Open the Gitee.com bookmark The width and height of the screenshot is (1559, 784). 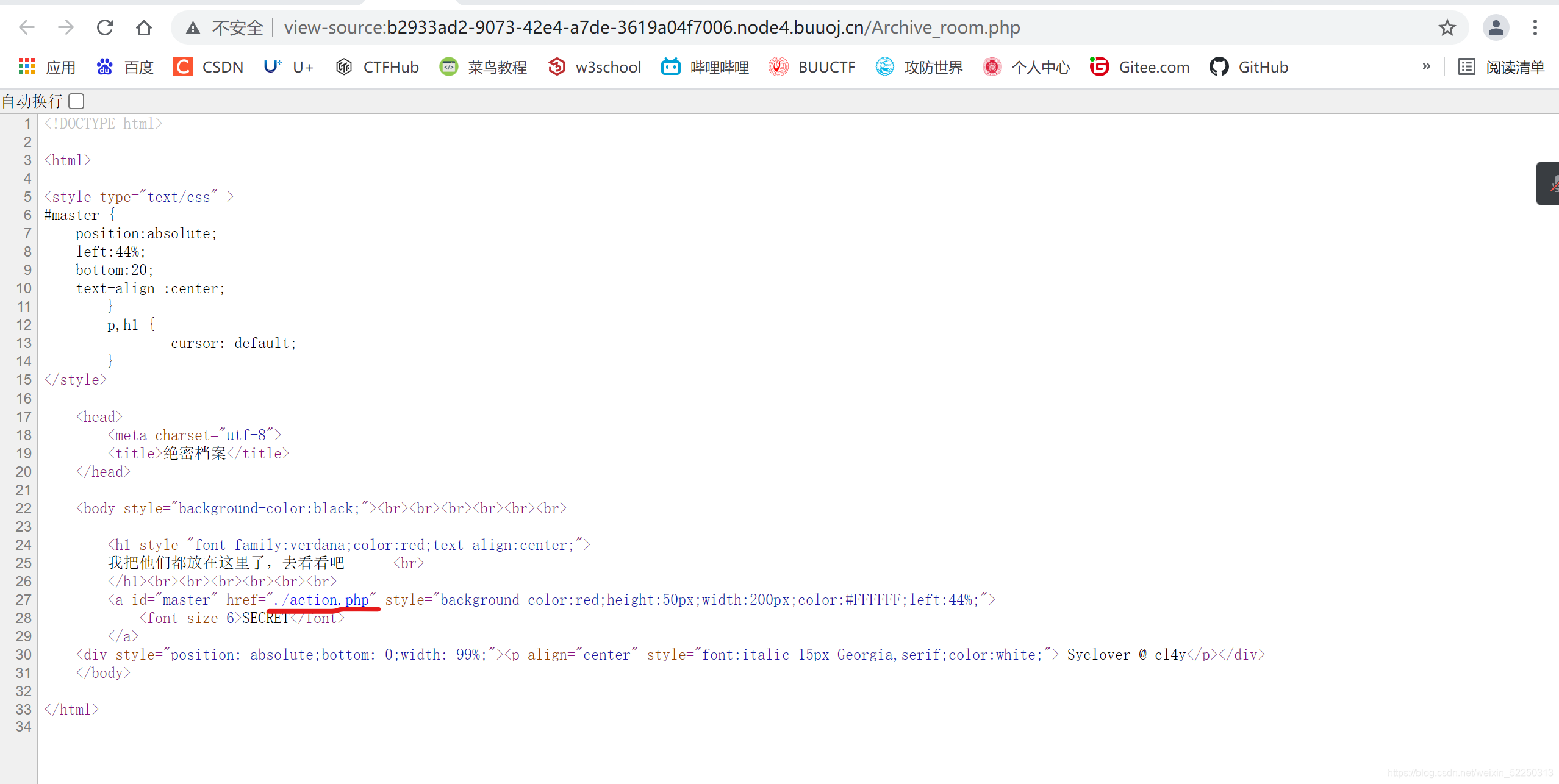click(1140, 67)
